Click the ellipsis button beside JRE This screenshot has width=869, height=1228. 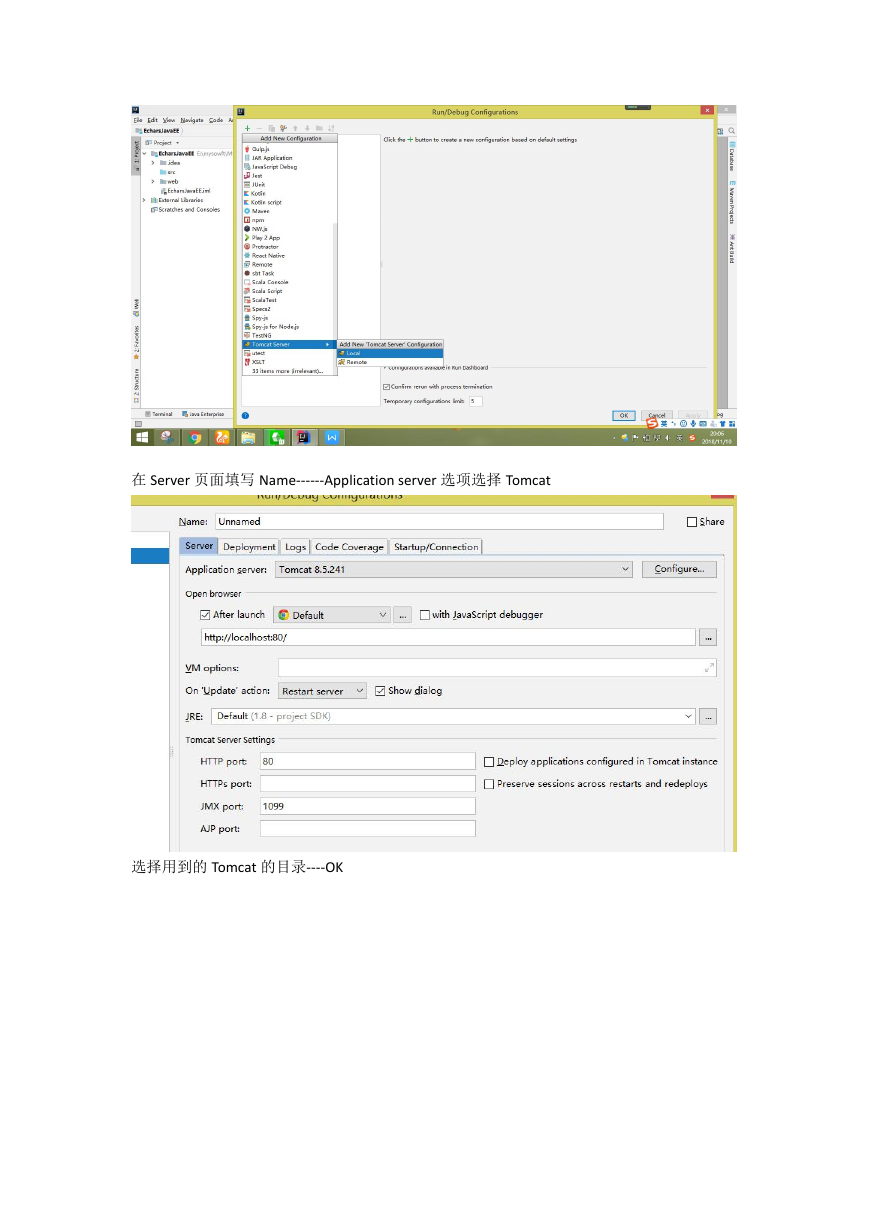coord(708,716)
